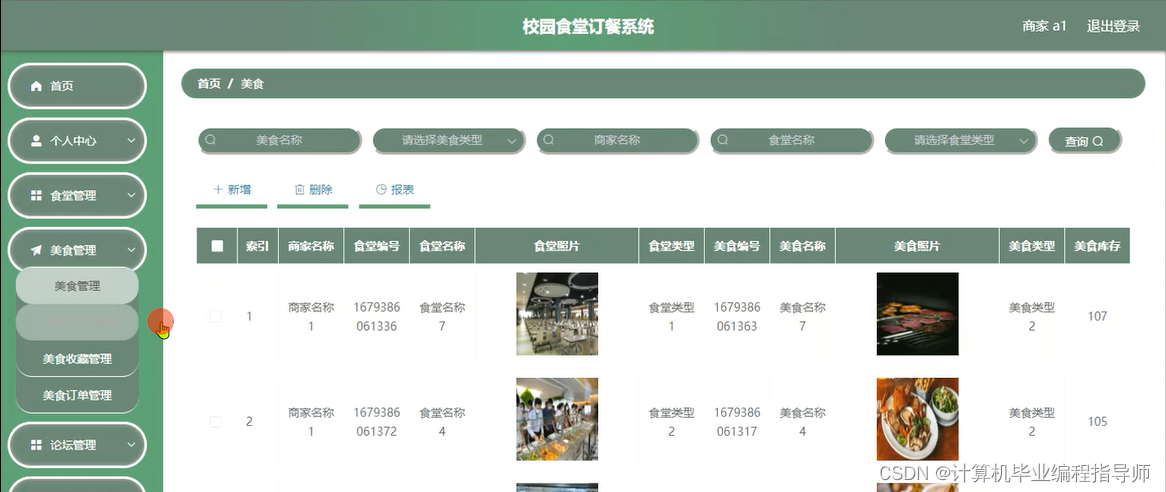Check the checkbox for row index 1

216,317
